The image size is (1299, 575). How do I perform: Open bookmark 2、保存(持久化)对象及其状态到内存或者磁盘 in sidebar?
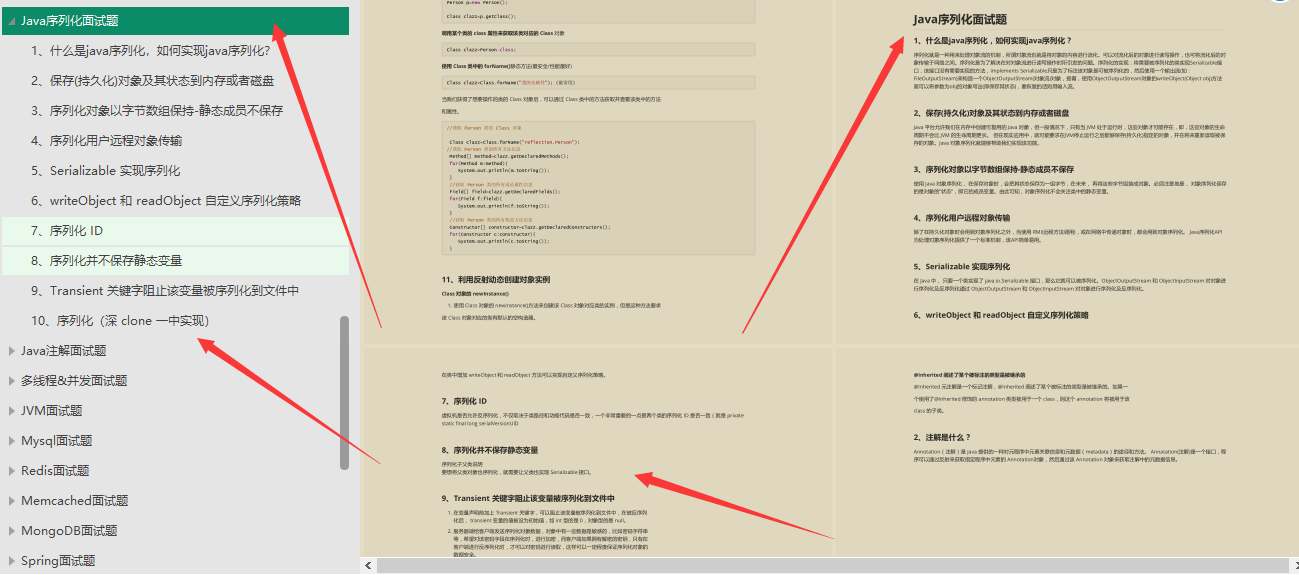[x=152, y=80]
